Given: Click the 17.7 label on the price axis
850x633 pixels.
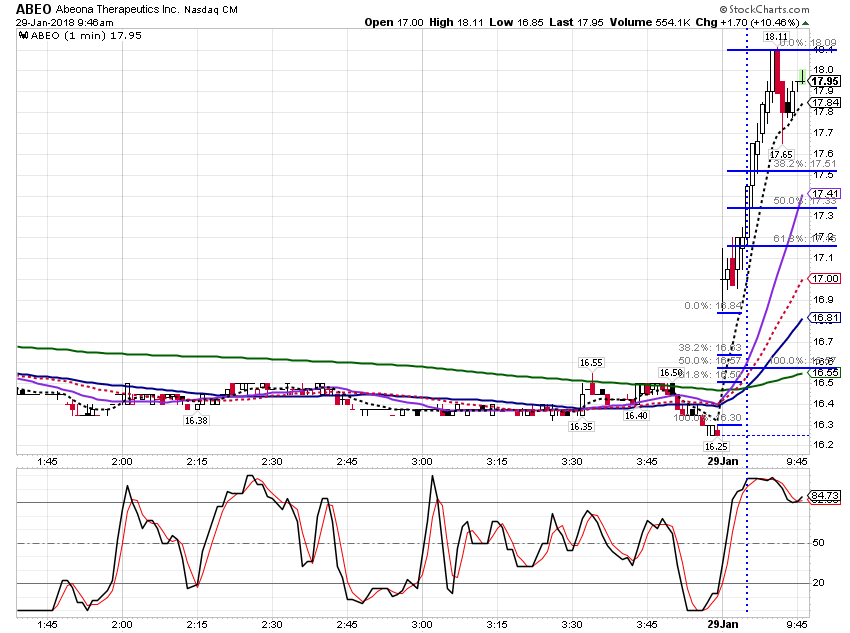Looking at the screenshot, I should pyautogui.click(x=823, y=133).
